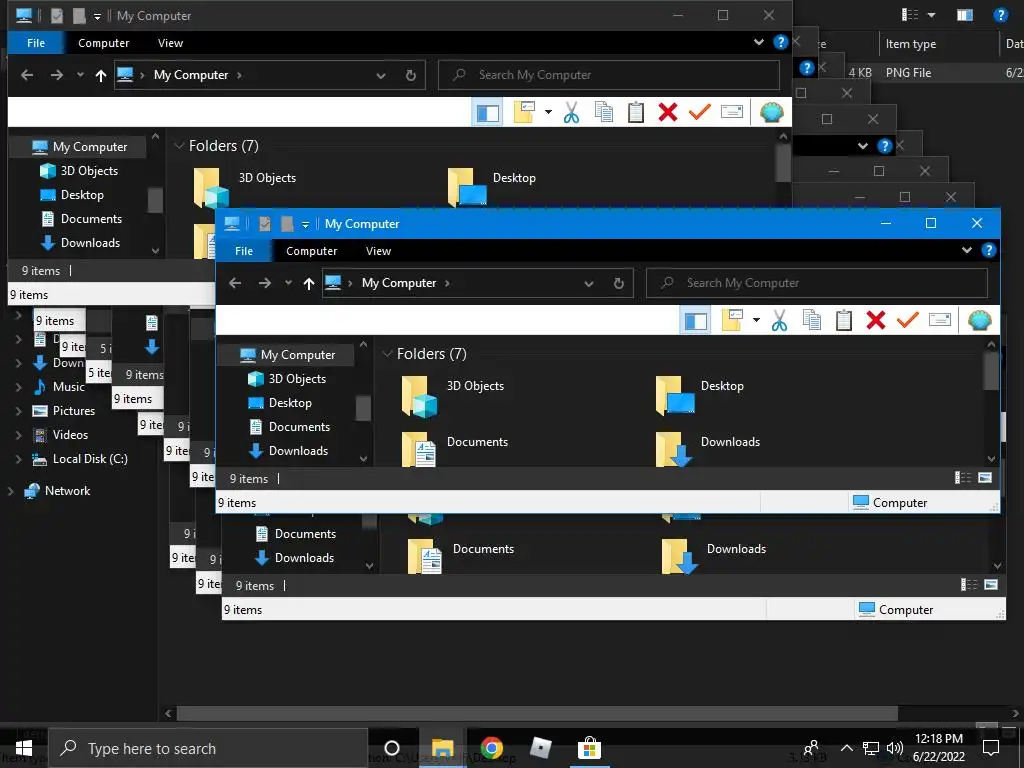Open Google Chrome from the taskbar
The image size is (1024, 768).
click(491, 748)
